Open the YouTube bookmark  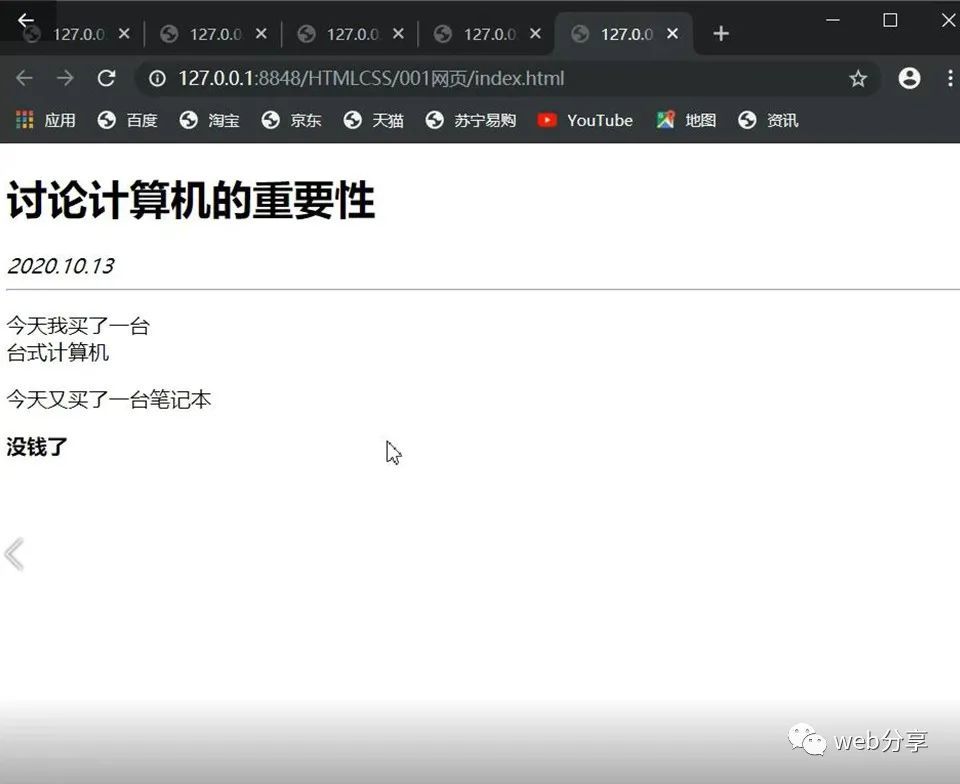point(585,120)
